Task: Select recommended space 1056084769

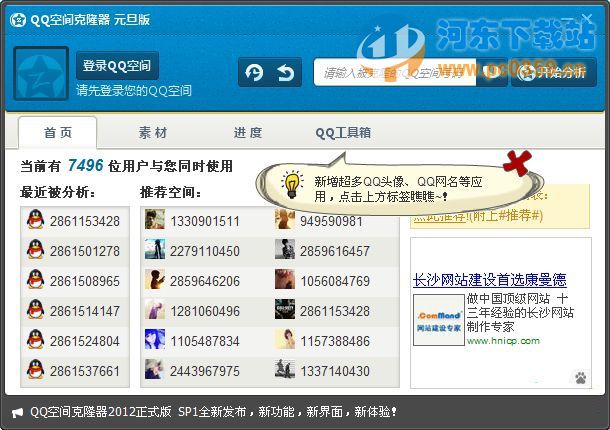Action: (335, 281)
